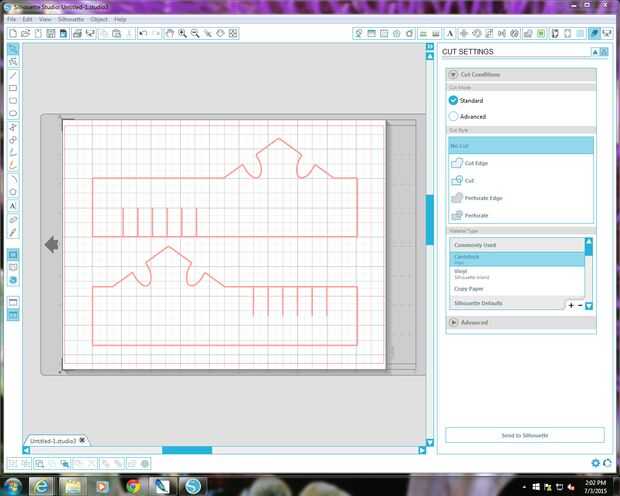Viewport: 620px width, 496px height.
Task: Select the Standard cut mode radio
Action: pyautogui.click(x=453, y=100)
